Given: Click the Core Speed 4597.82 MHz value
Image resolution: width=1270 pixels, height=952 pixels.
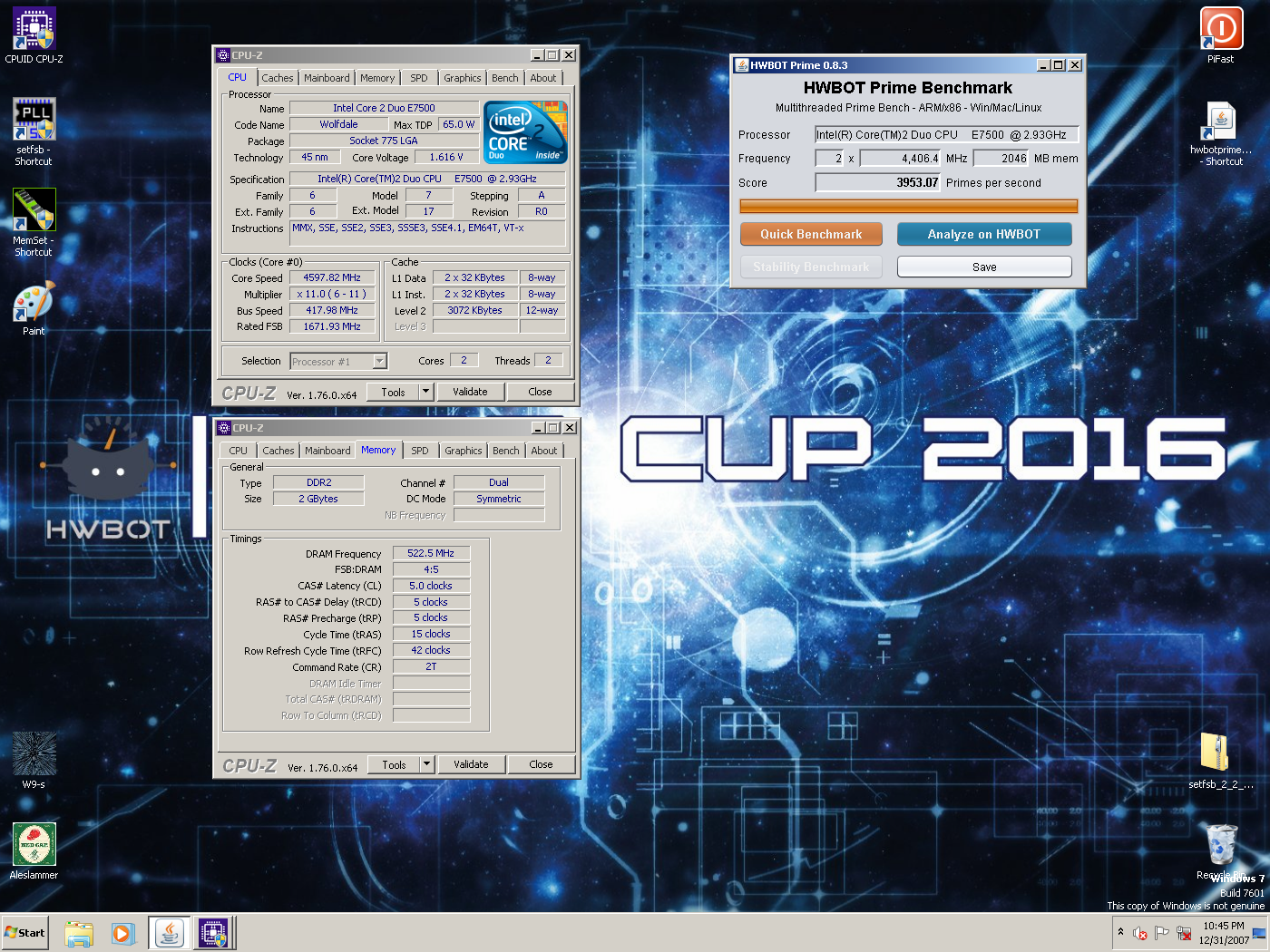Looking at the screenshot, I should coord(332,278).
